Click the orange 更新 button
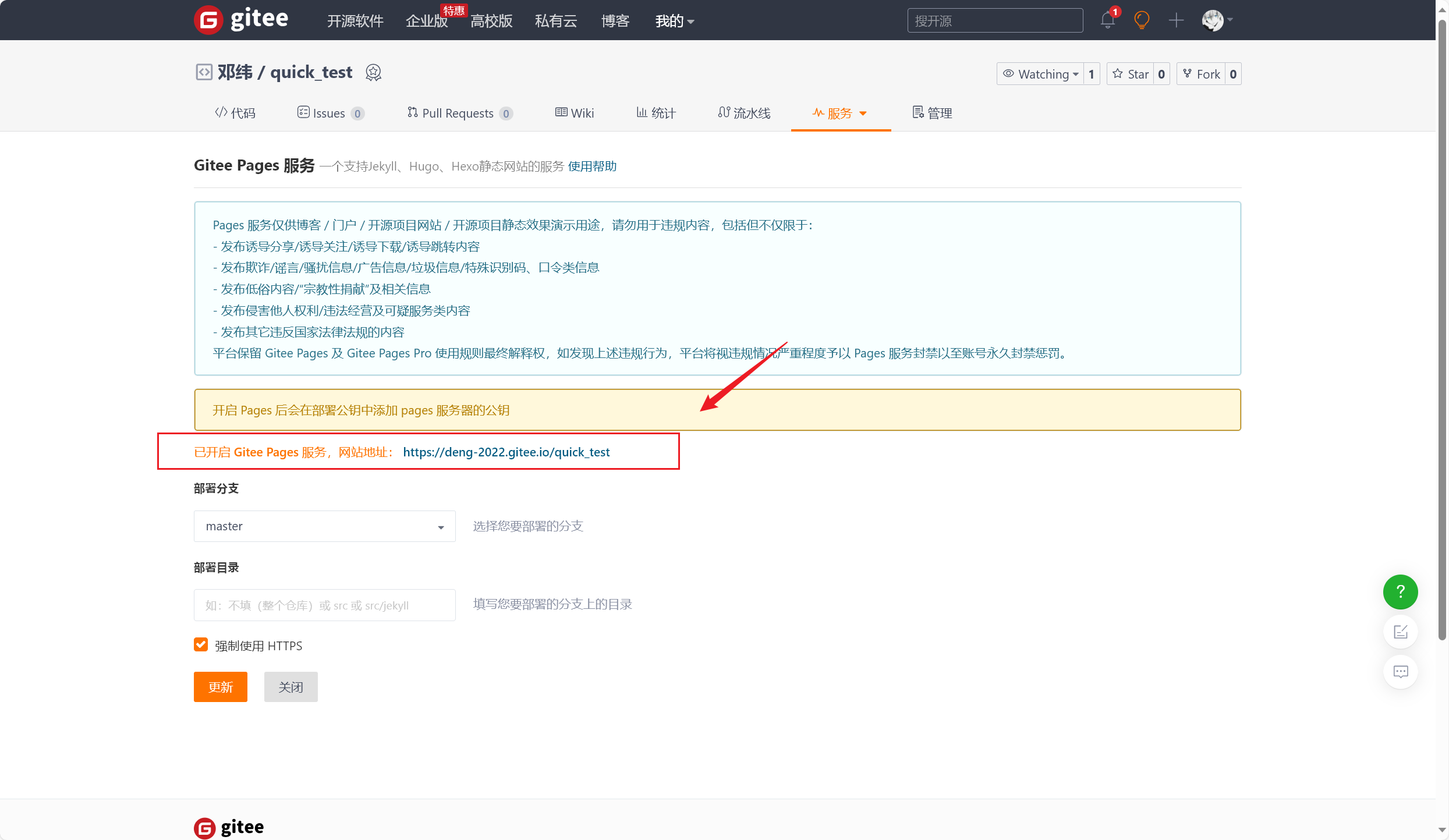Image resolution: width=1449 pixels, height=840 pixels. tap(221, 687)
